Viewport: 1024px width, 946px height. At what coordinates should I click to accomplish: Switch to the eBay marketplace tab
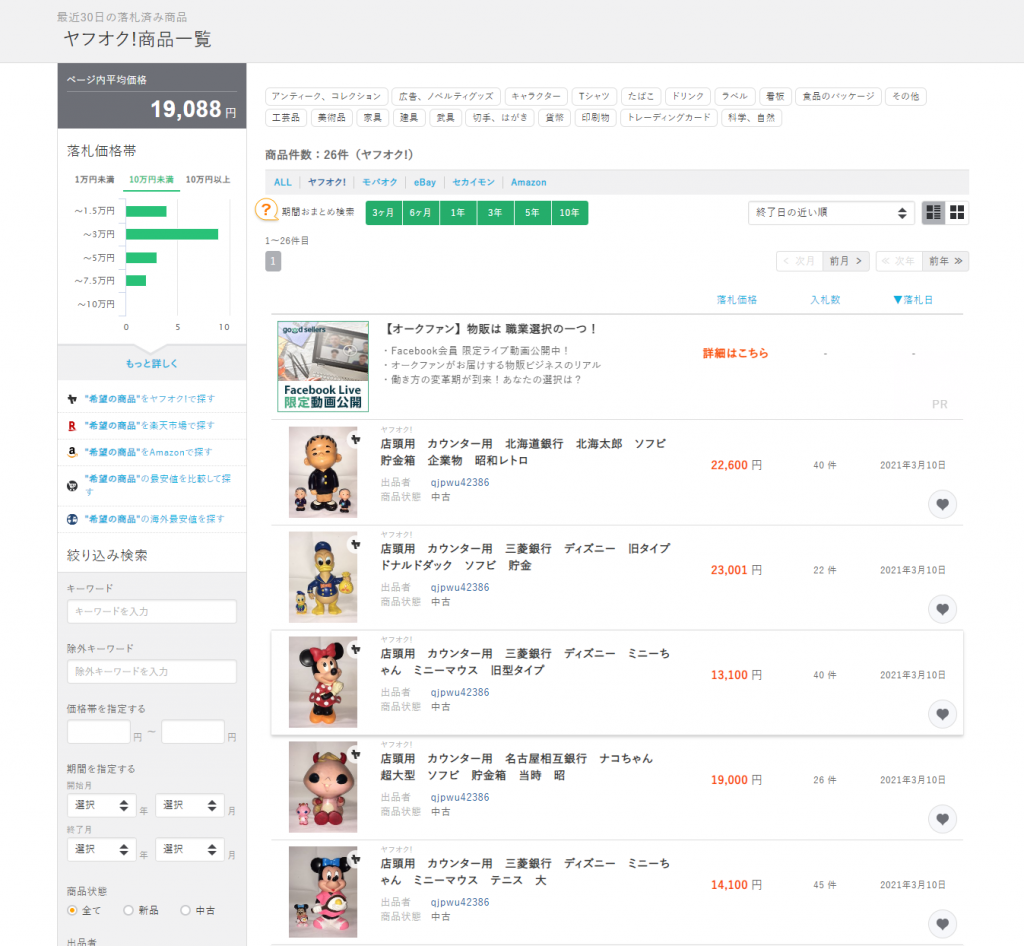(425, 182)
